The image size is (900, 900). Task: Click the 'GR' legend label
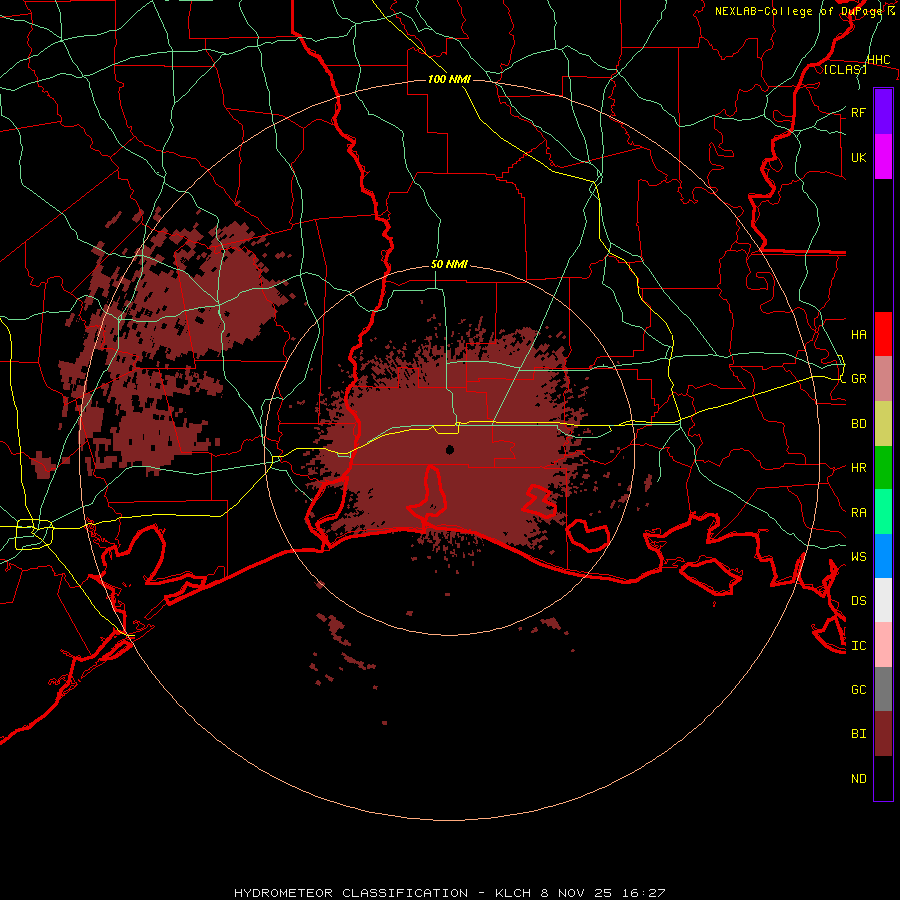858,379
